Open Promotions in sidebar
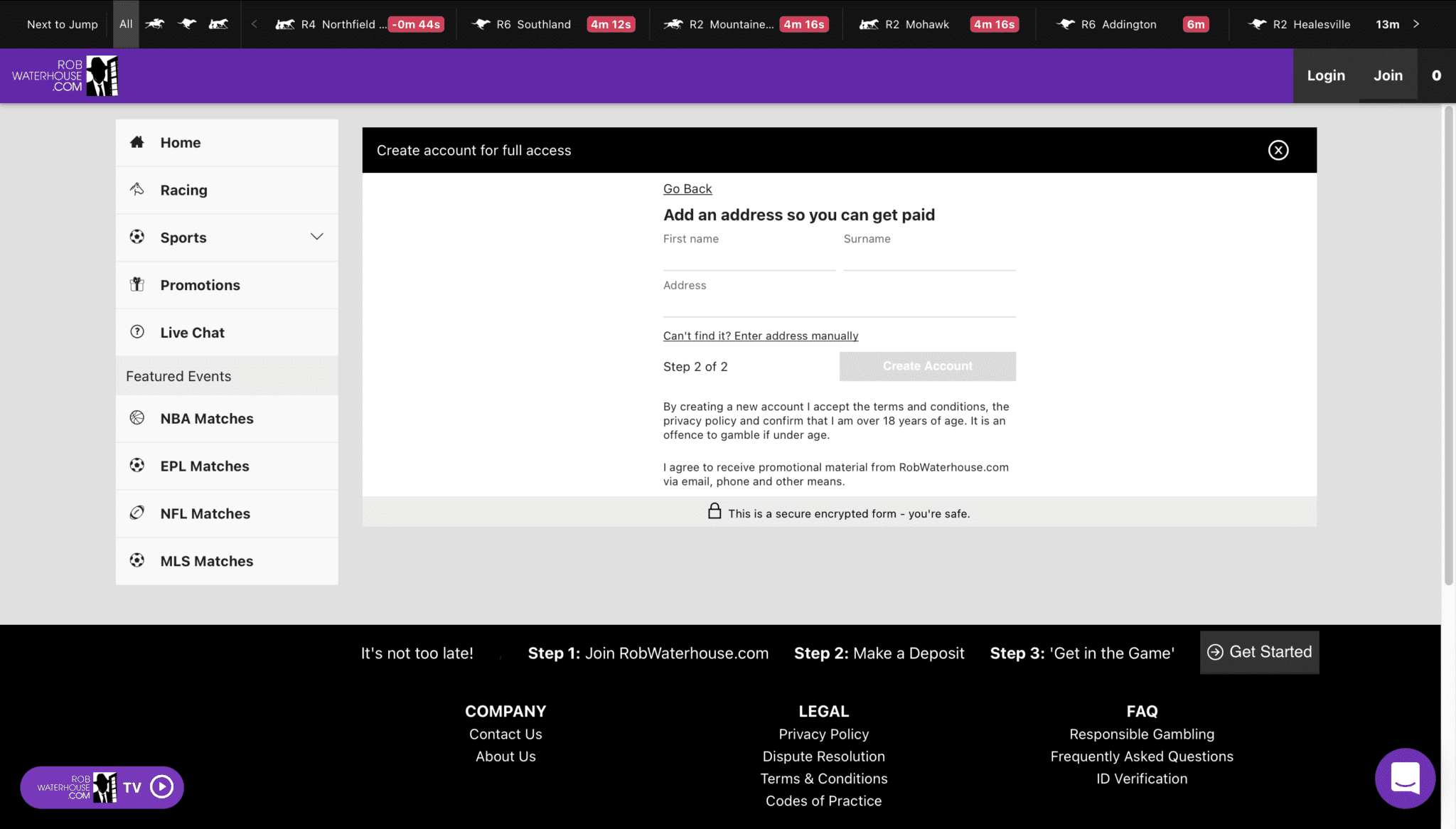The width and height of the screenshot is (1456, 829). [227, 285]
